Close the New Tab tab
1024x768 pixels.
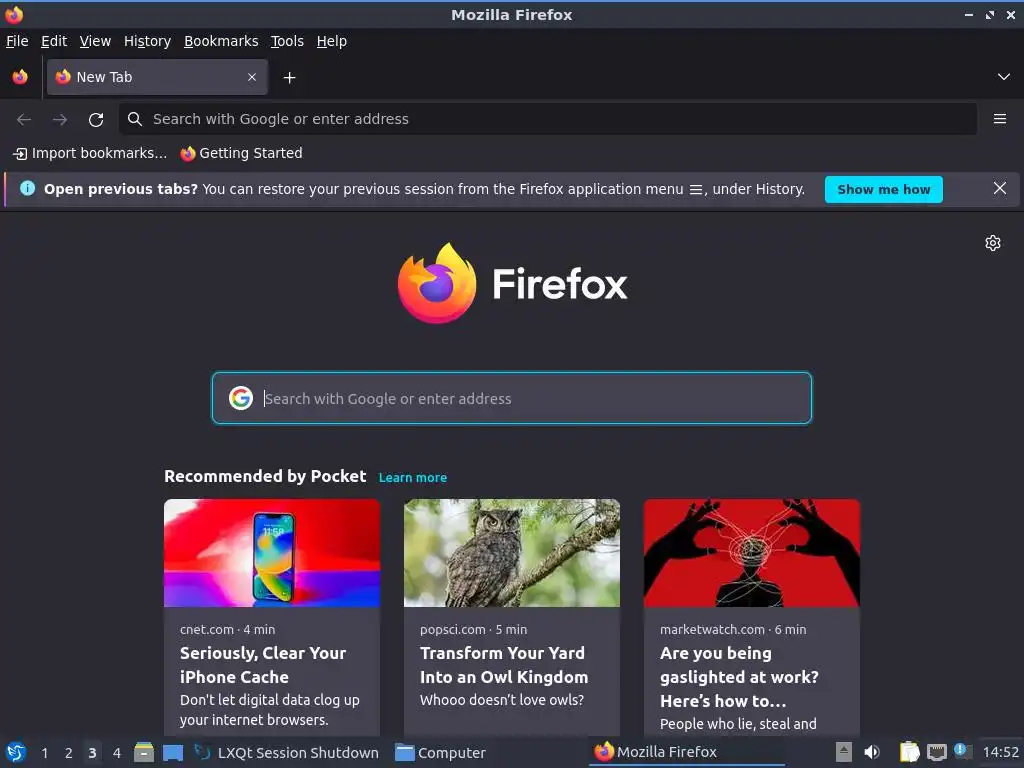[x=252, y=77]
